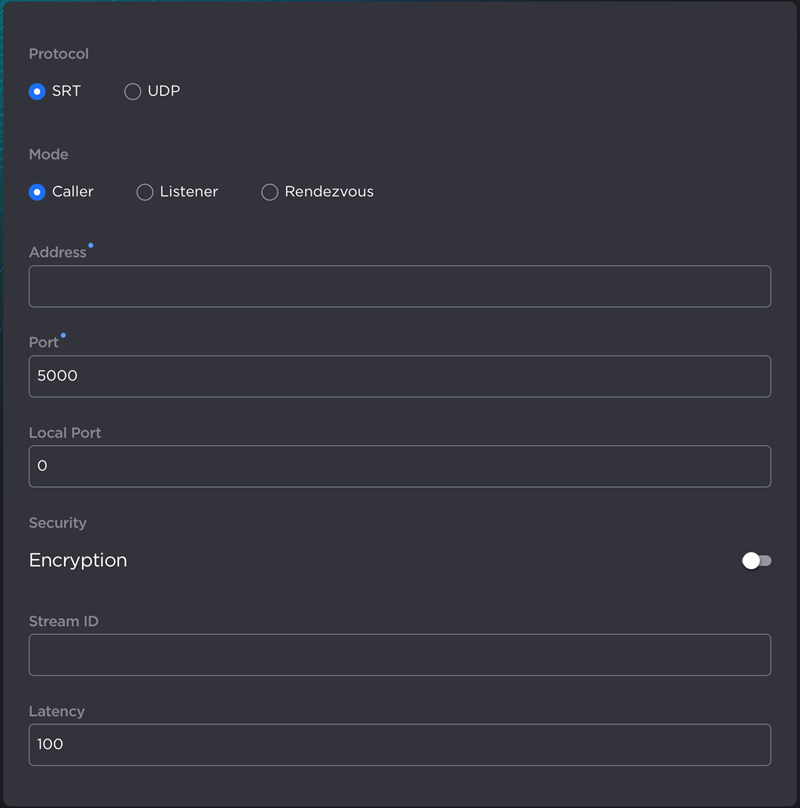The image size is (800, 808).
Task: Click the Mode section label
Action: (x=48, y=154)
